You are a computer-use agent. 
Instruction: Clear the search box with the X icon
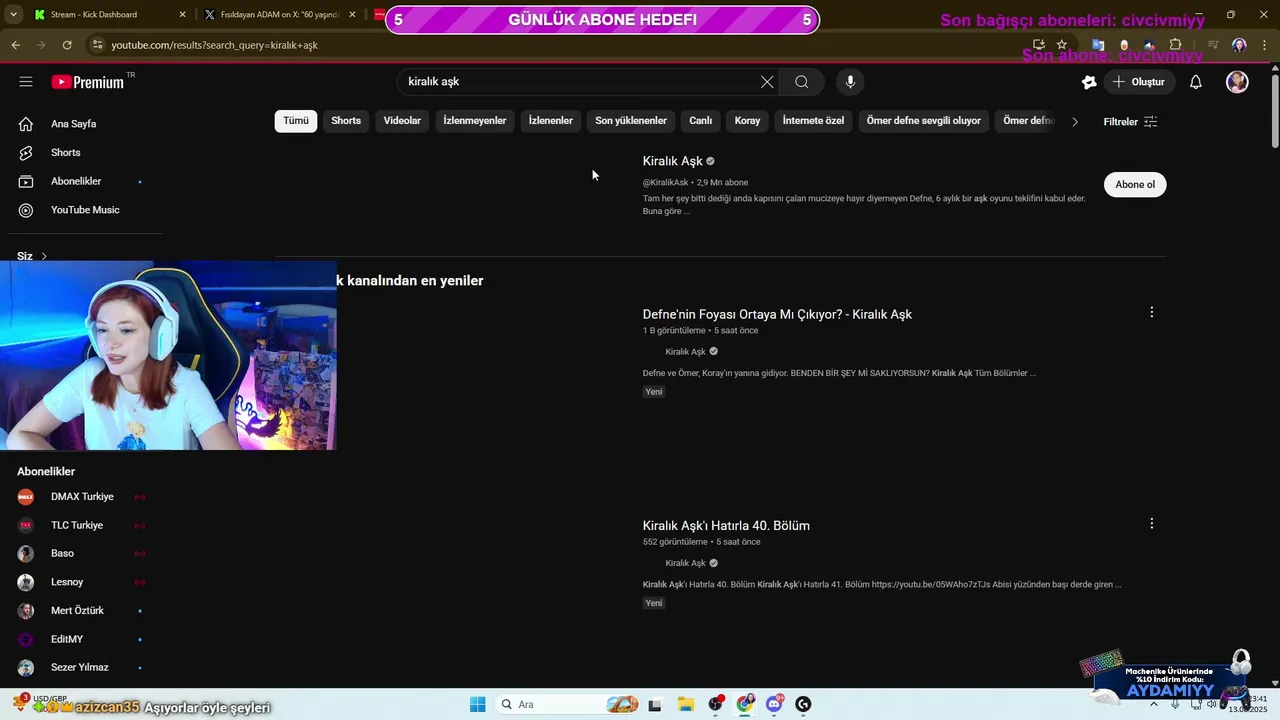pyautogui.click(x=767, y=82)
